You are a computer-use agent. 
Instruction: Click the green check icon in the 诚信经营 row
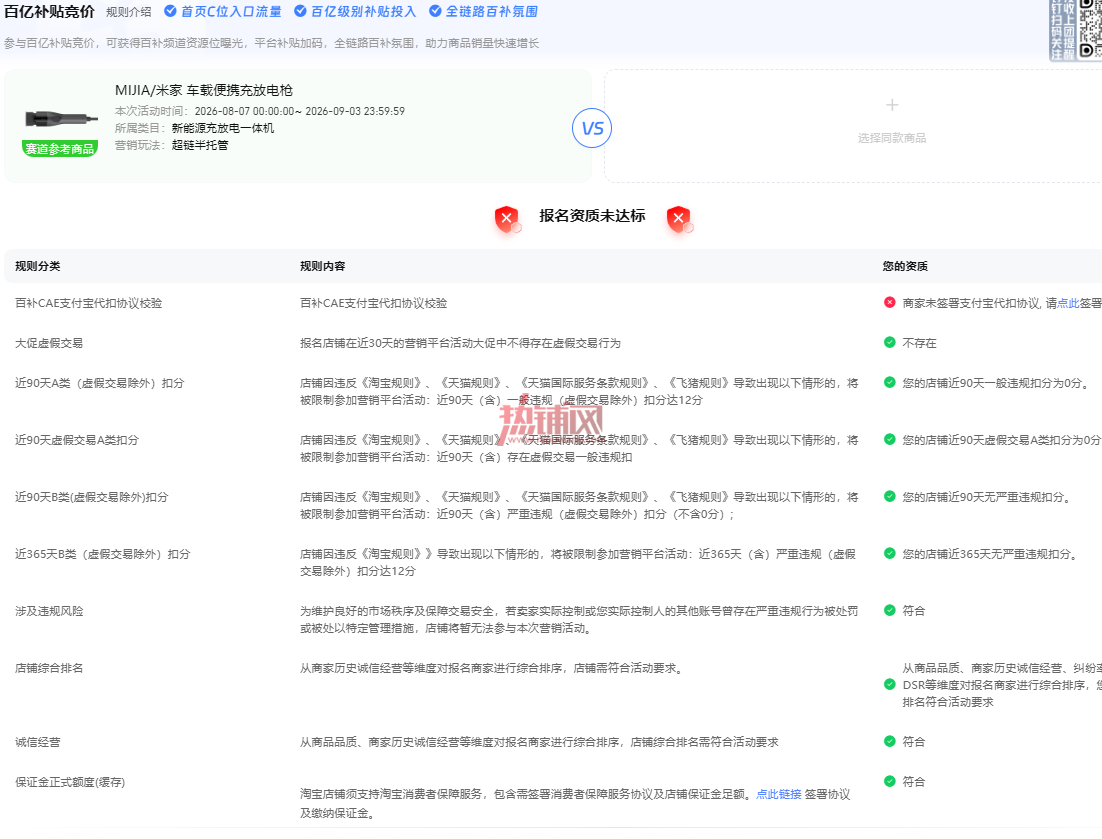point(890,741)
